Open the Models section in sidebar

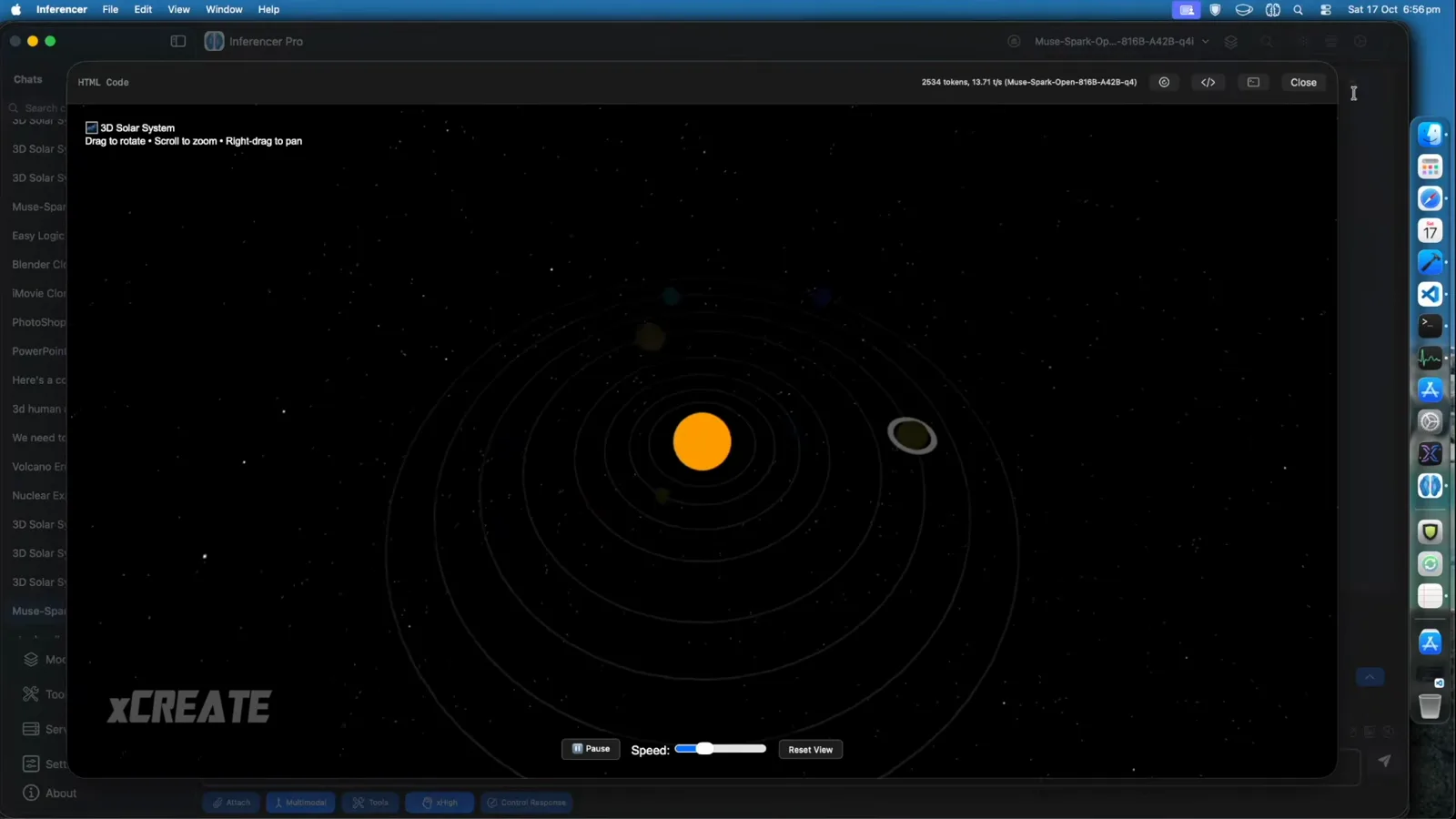pos(44,660)
